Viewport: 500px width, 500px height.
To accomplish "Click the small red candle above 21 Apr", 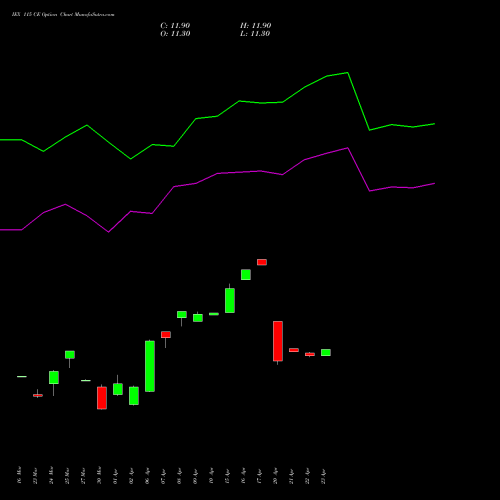I will (294, 350).
